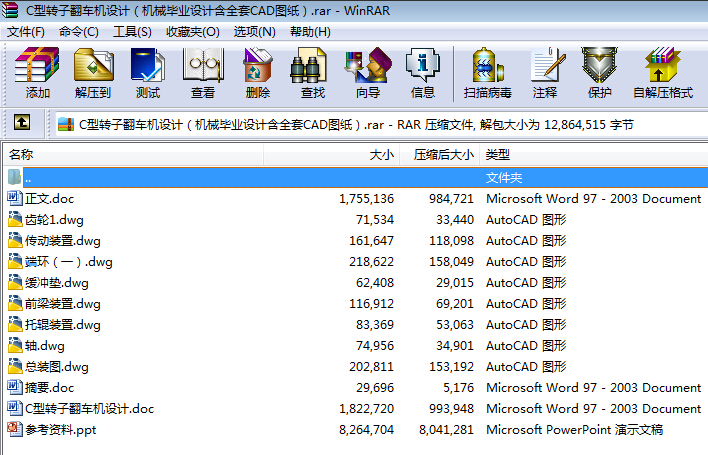Select the file 齿轮1.dwg
Image resolution: width=708 pixels, height=455 pixels.
tap(54, 220)
